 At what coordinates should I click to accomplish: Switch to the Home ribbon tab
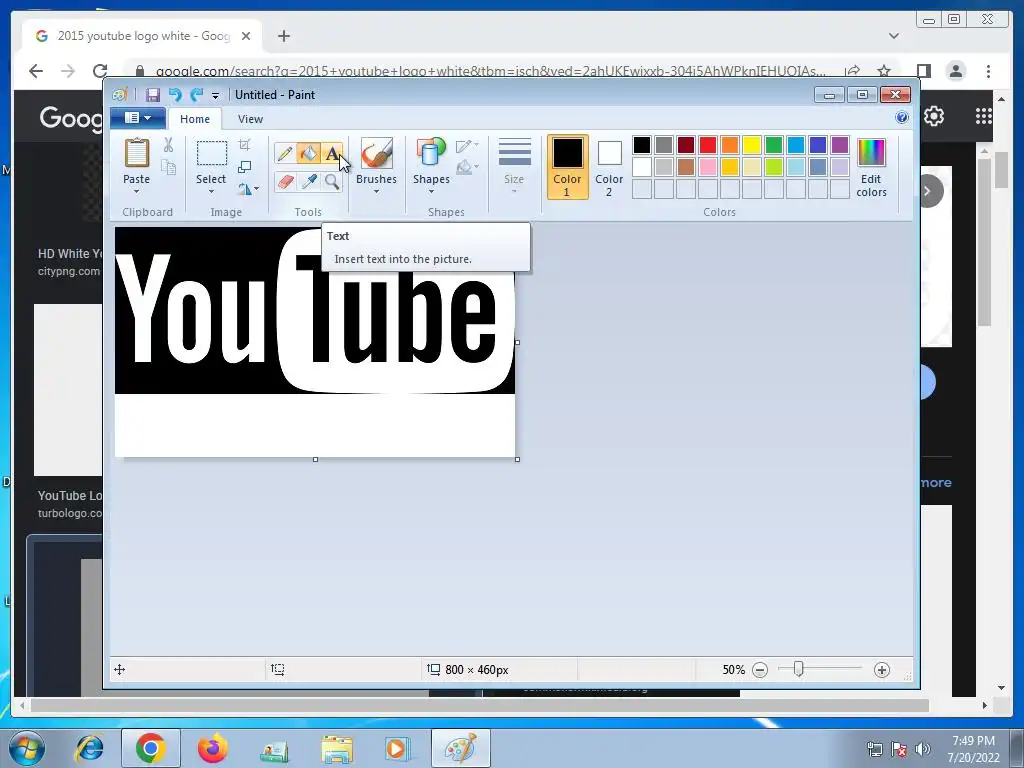point(195,119)
